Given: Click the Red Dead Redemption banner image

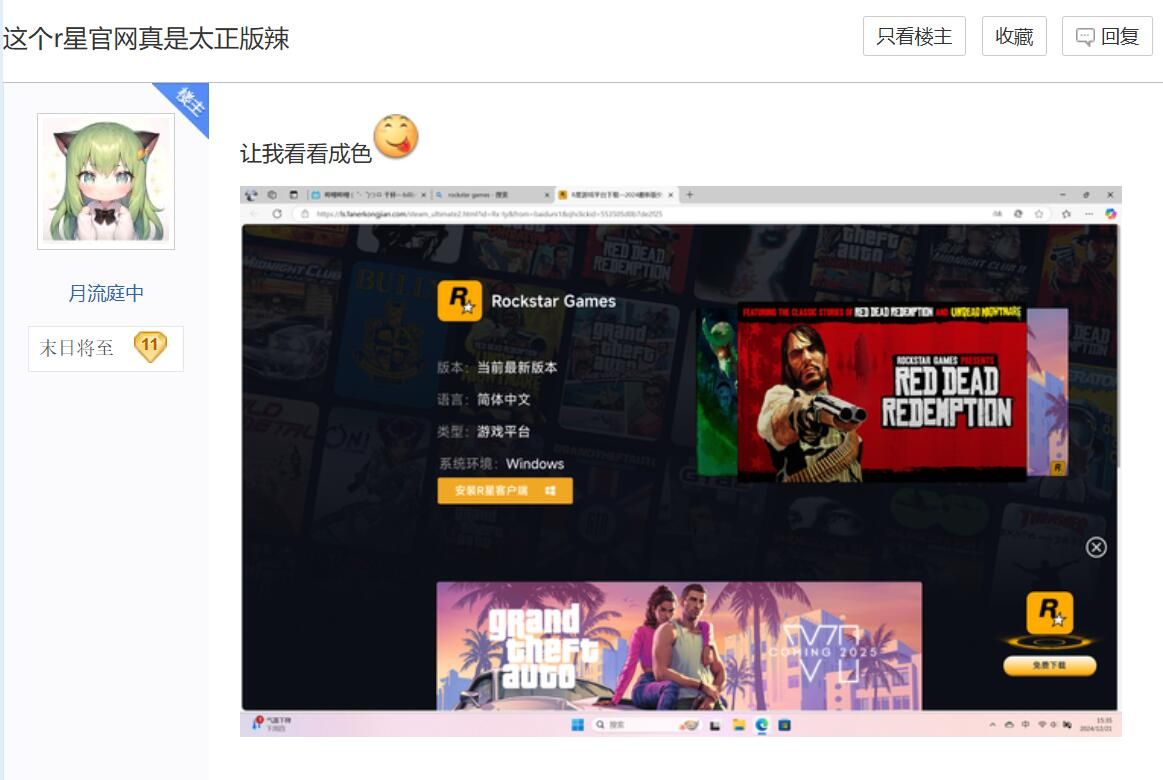Looking at the screenshot, I should coord(882,394).
